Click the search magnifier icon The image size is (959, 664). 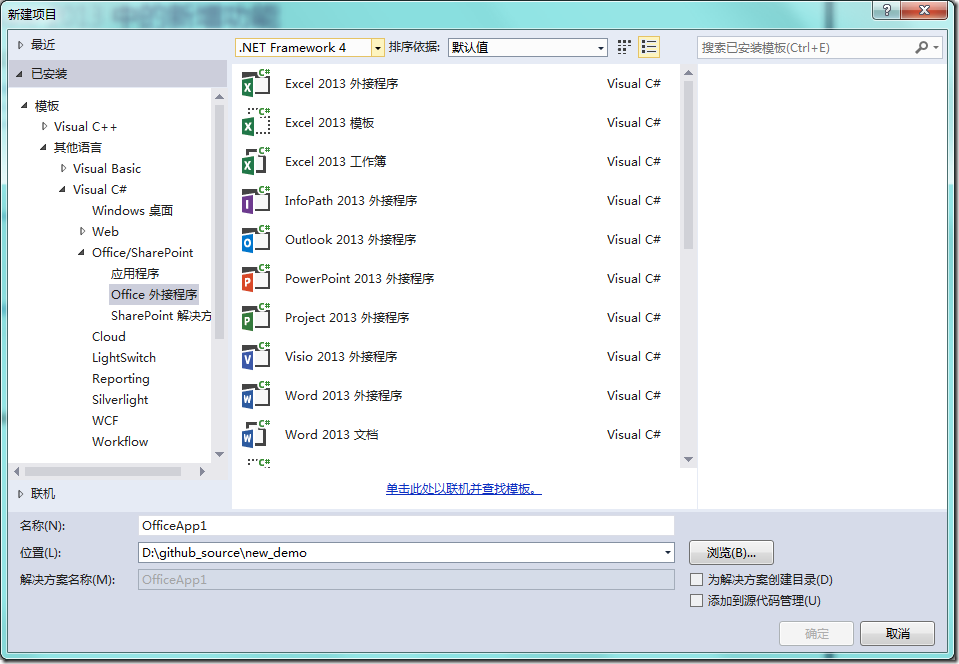921,47
